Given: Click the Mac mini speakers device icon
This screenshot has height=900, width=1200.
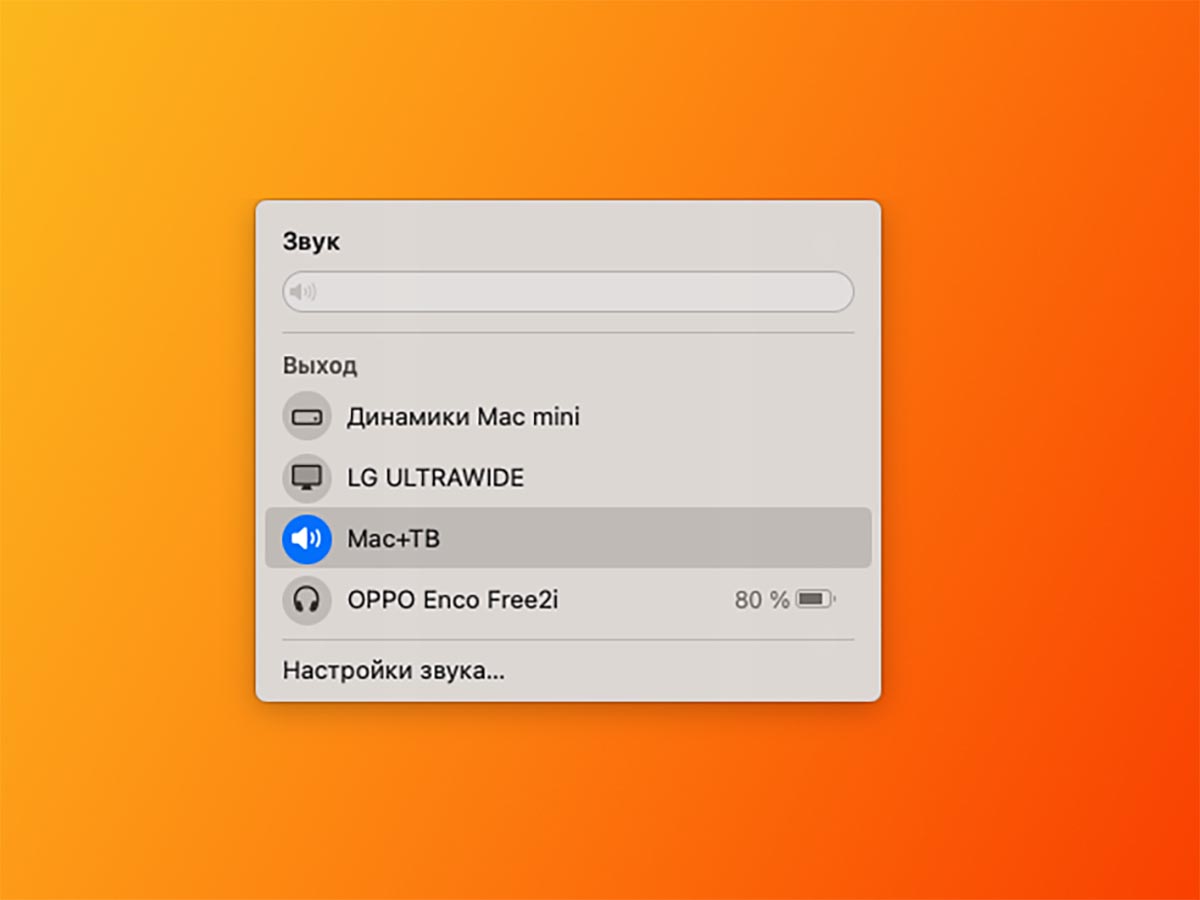Looking at the screenshot, I should tap(307, 416).
